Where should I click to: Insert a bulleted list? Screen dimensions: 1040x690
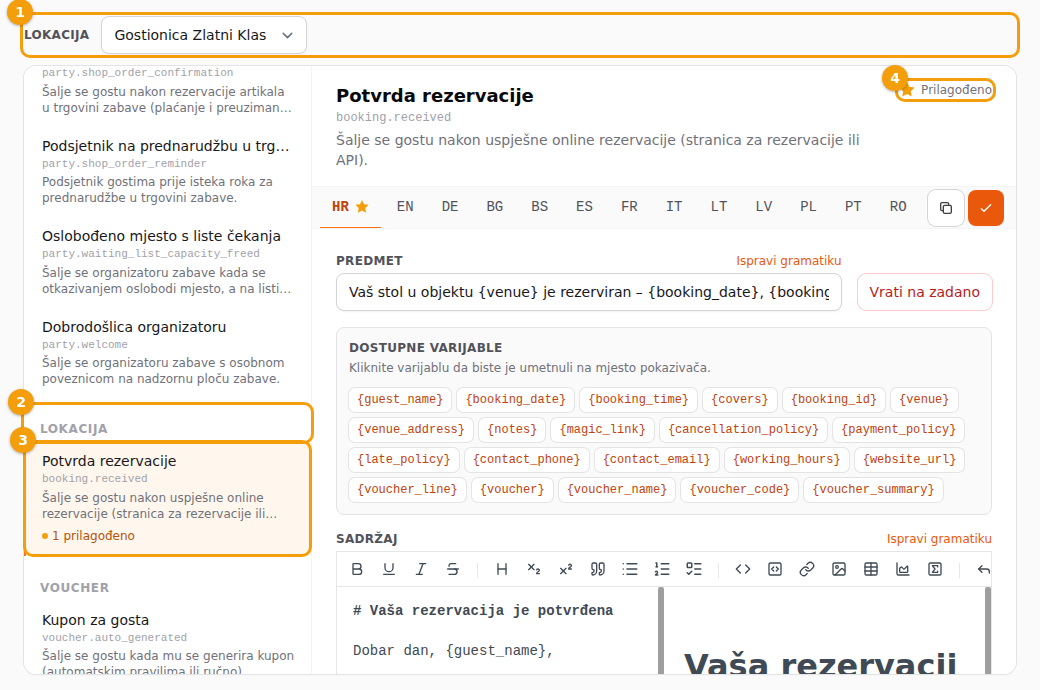[x=629, y=569]
